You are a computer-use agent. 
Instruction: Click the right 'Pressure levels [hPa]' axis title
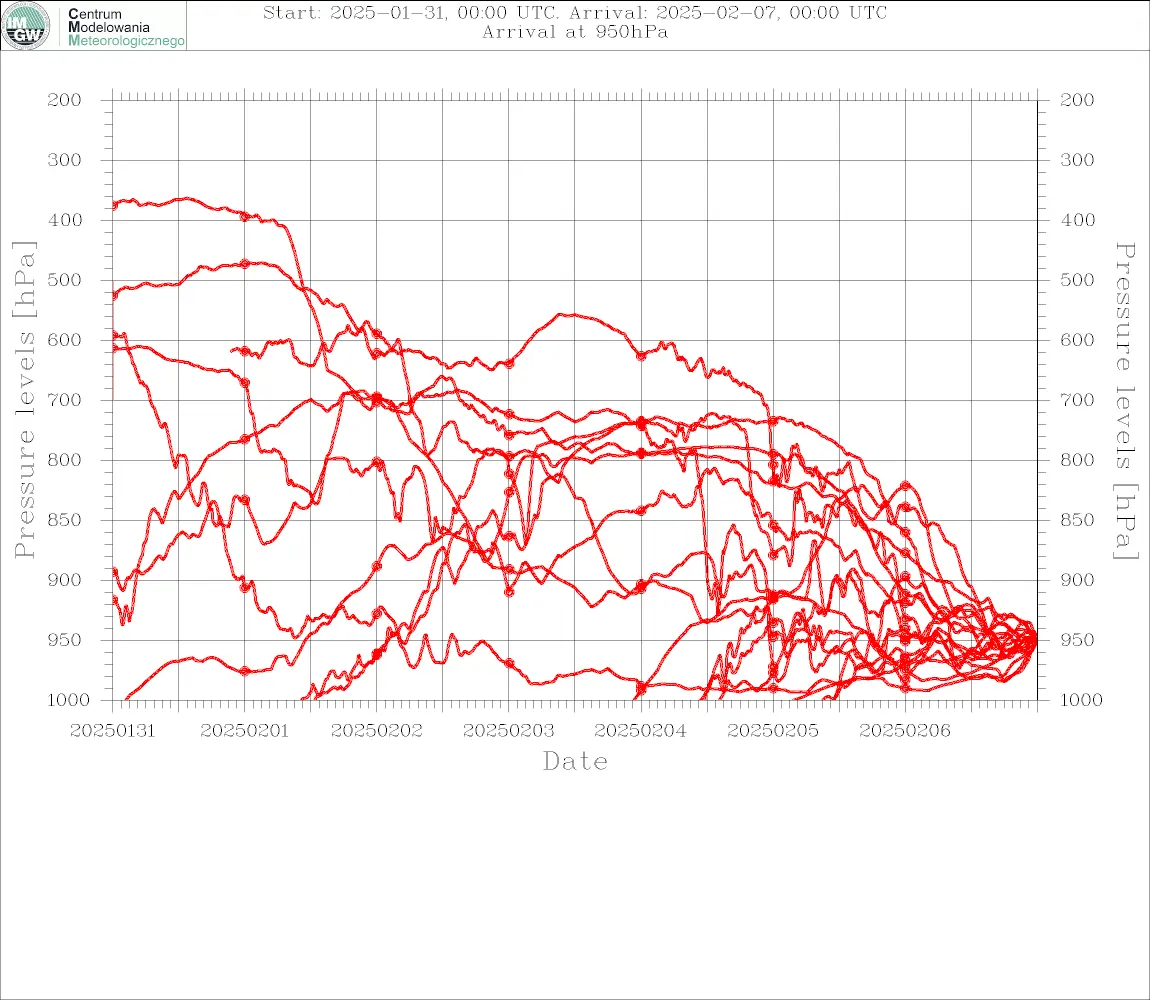[x=1125, y=401]
